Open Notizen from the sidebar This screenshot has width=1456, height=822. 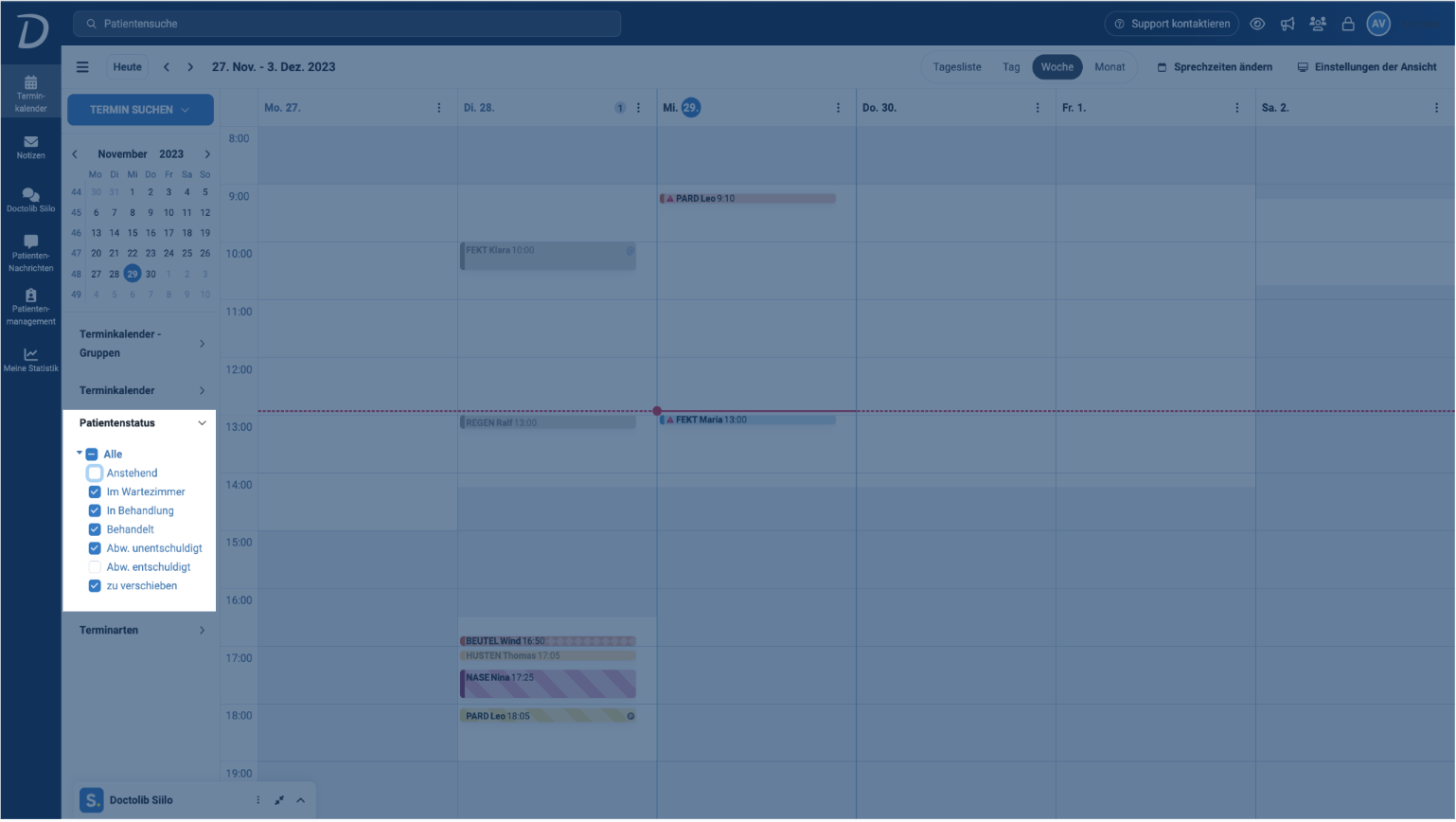point(30,147)
